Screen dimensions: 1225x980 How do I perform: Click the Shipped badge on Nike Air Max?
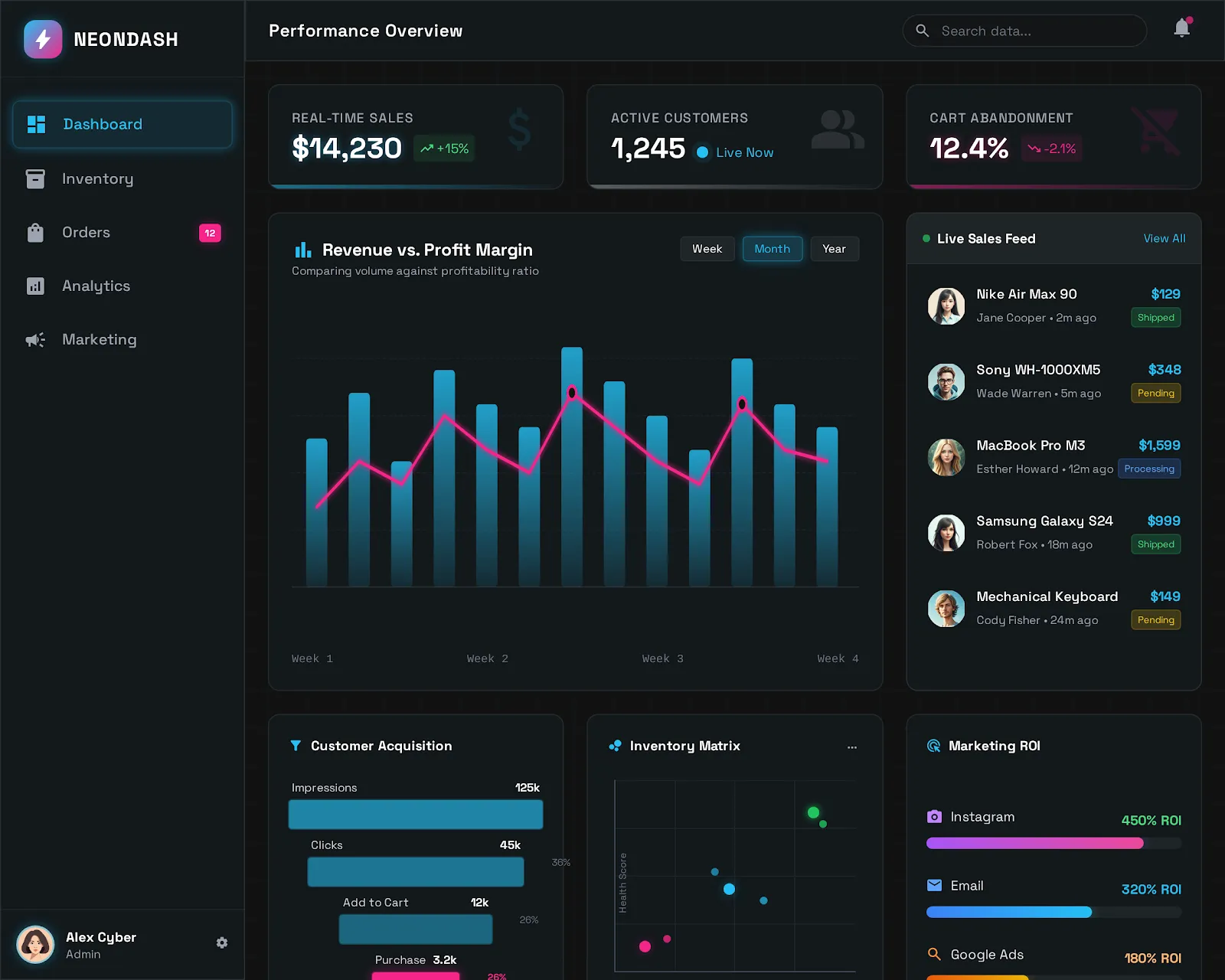coord(1155,317)
